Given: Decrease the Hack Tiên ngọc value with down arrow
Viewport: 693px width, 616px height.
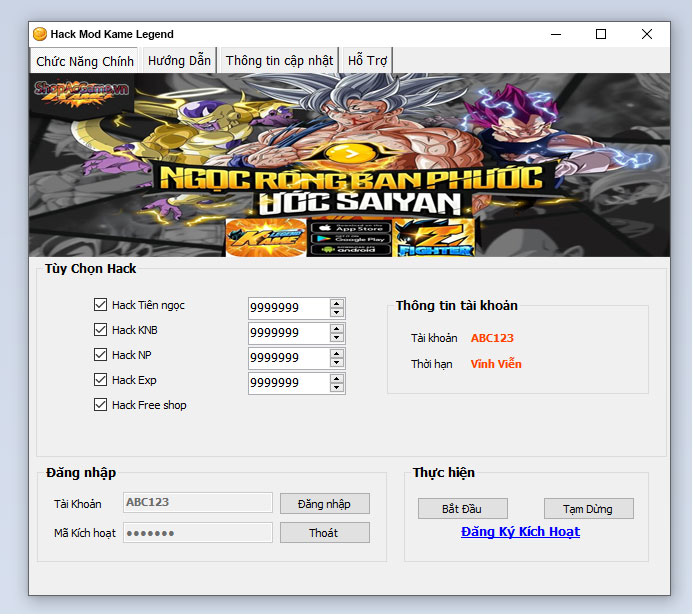Looking at the screenshot, I should (337, 312).
